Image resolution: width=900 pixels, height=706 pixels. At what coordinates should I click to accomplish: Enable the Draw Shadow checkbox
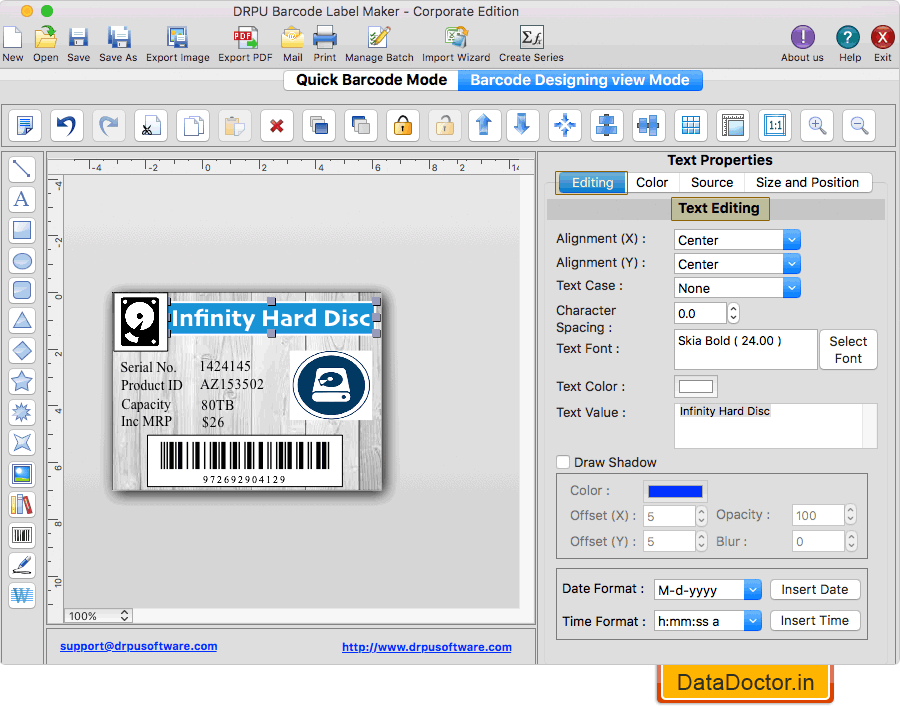point(563,462)
